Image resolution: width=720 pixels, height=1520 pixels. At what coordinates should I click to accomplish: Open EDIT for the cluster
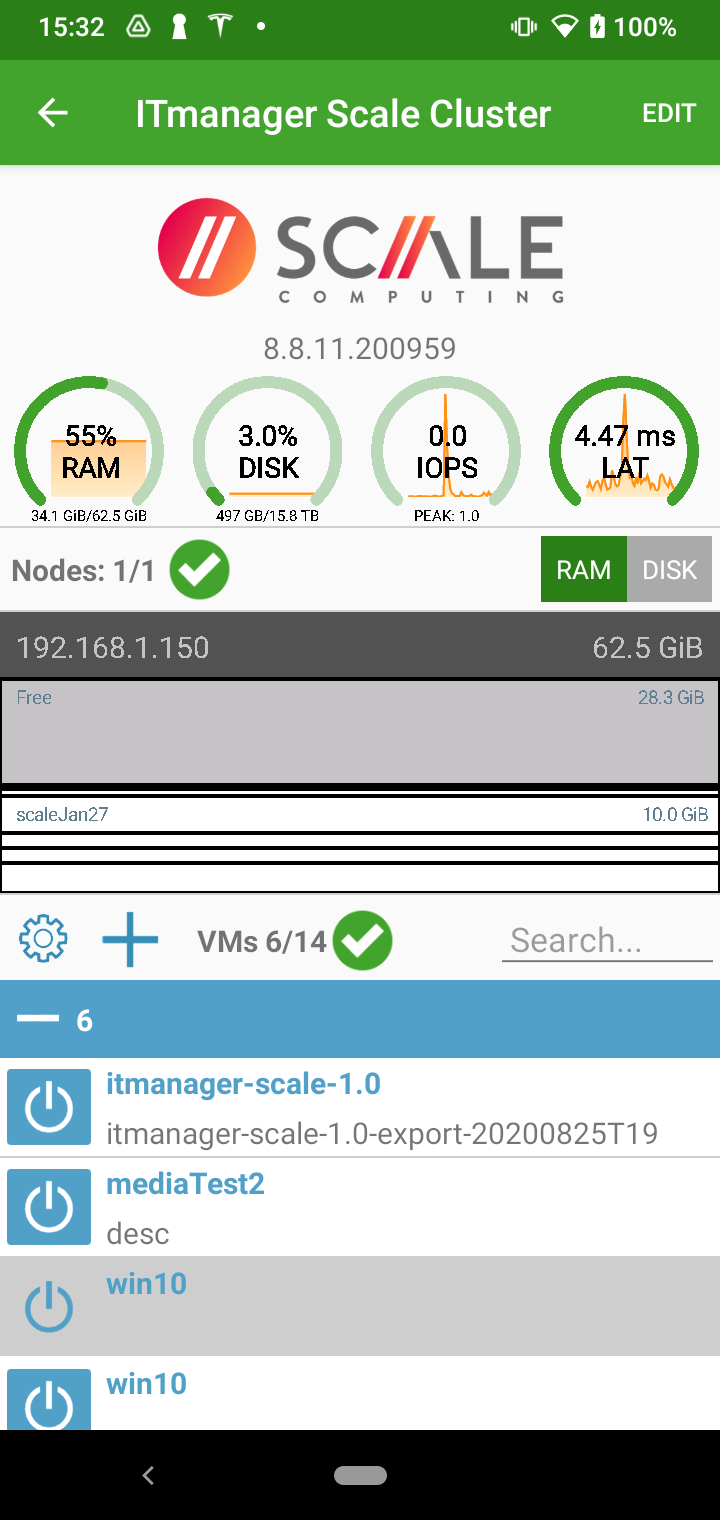pos(668,112)
